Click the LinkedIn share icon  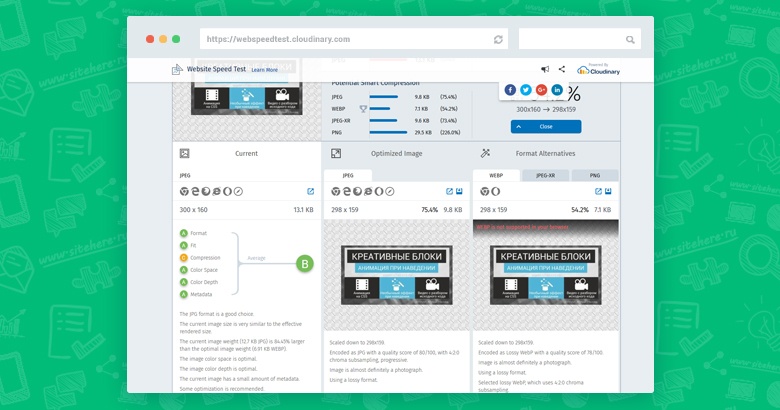click(557, 90)
